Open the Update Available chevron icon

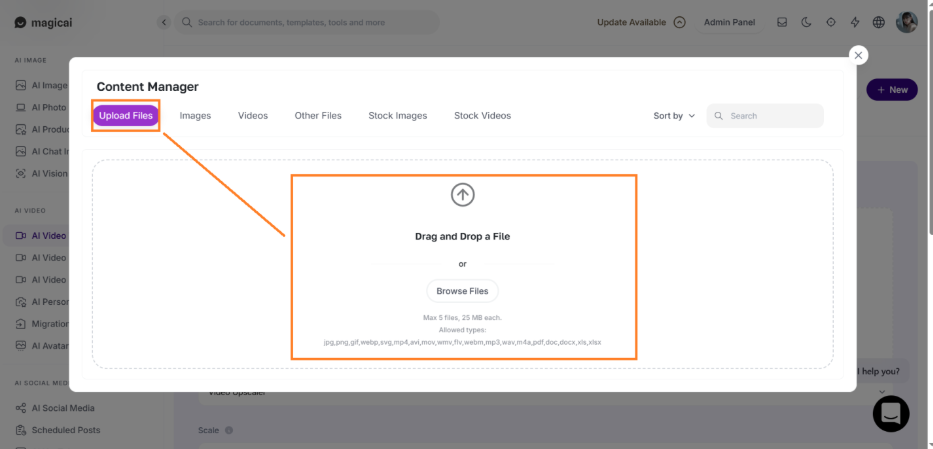[x=680, y=23]
